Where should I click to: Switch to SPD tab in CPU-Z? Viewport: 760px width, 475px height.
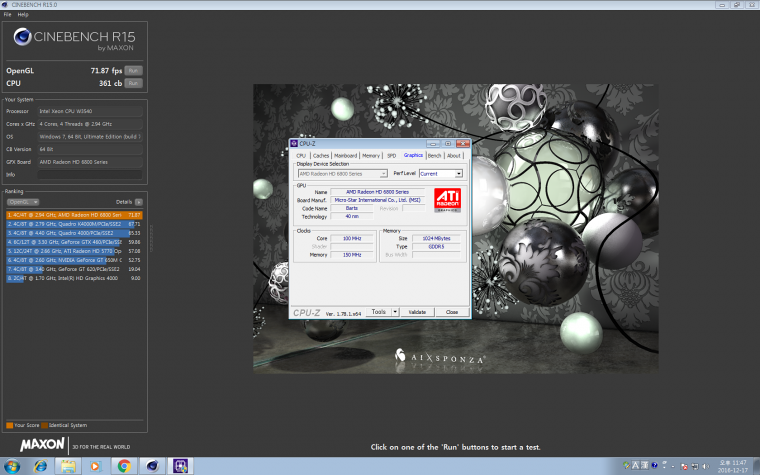[x=392, y=156]
